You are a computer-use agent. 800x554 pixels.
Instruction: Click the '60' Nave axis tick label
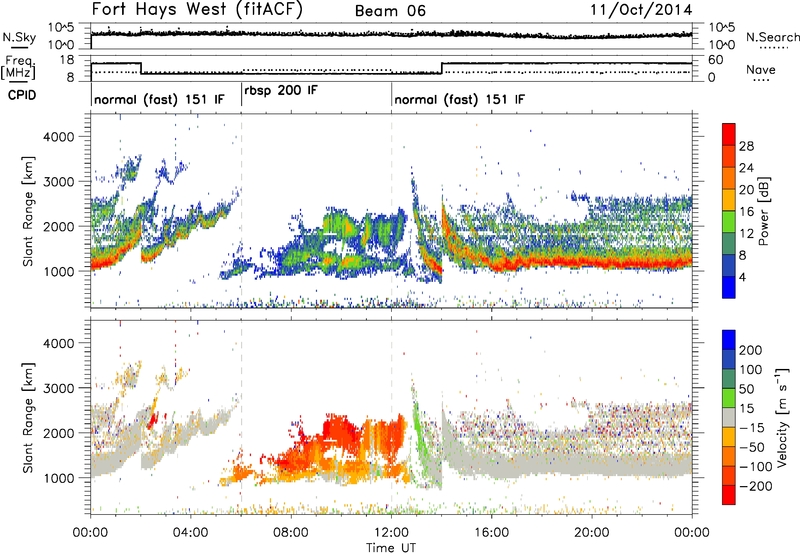[715, 60]
